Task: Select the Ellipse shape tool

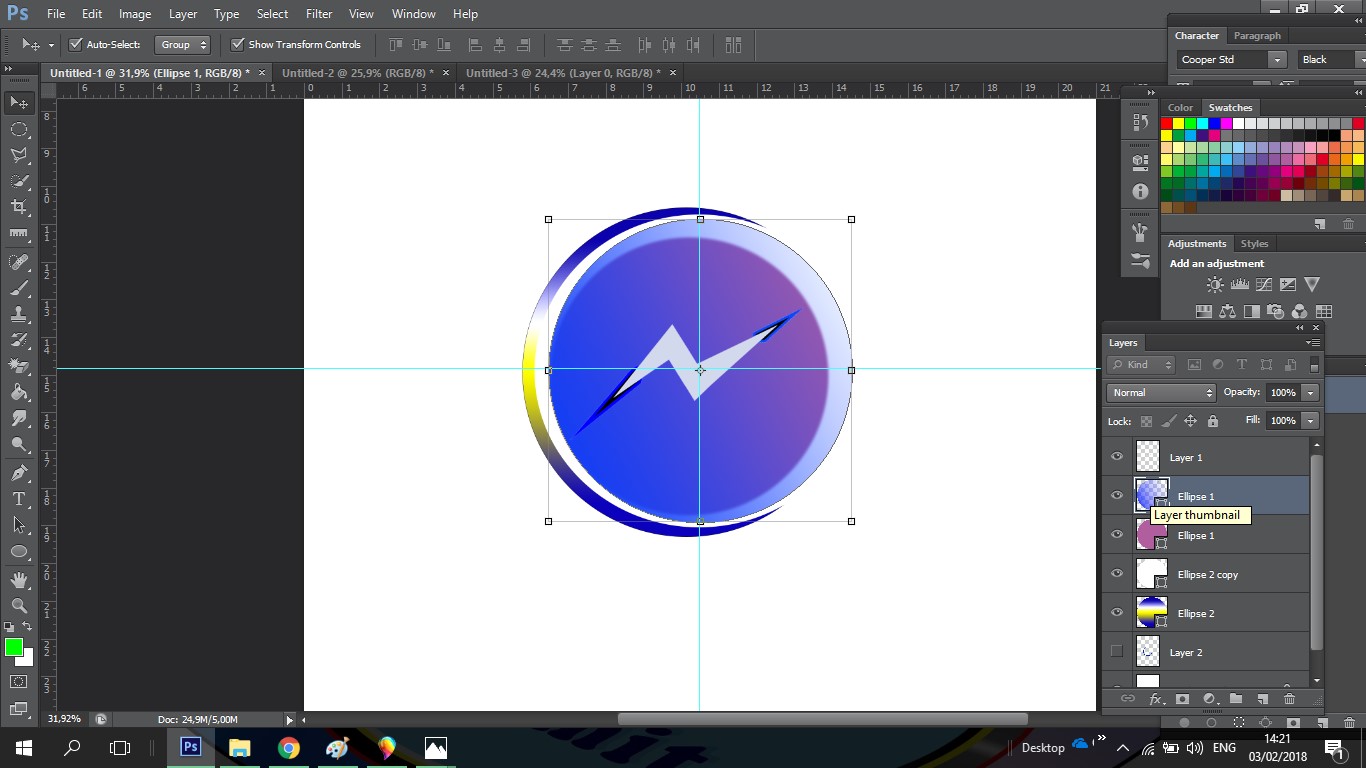Action: point(19,551)
